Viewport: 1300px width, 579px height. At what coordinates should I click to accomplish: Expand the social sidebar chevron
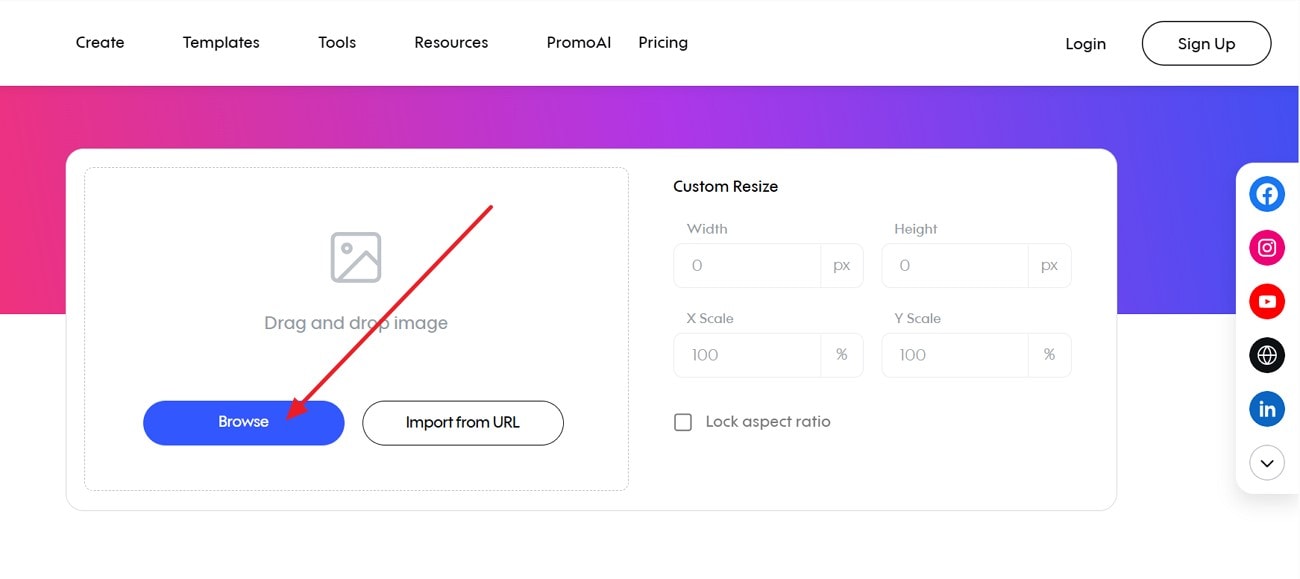(x=1267, y=463)
